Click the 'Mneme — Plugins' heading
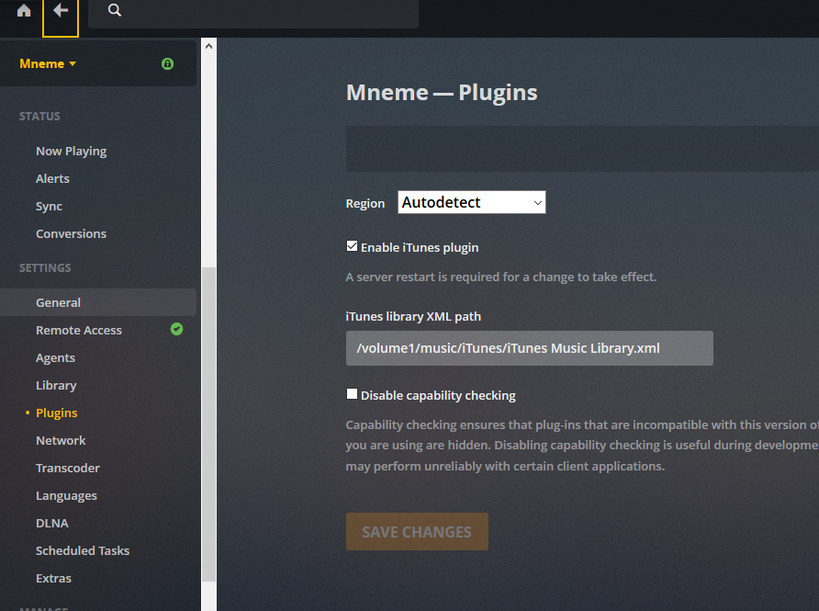This screenshot has height=611, width=819. pos(441,92)
